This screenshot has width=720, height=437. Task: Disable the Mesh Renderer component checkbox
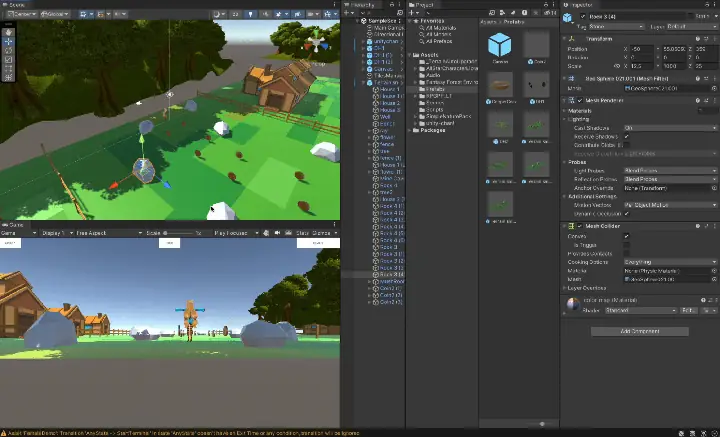[580, 100]
